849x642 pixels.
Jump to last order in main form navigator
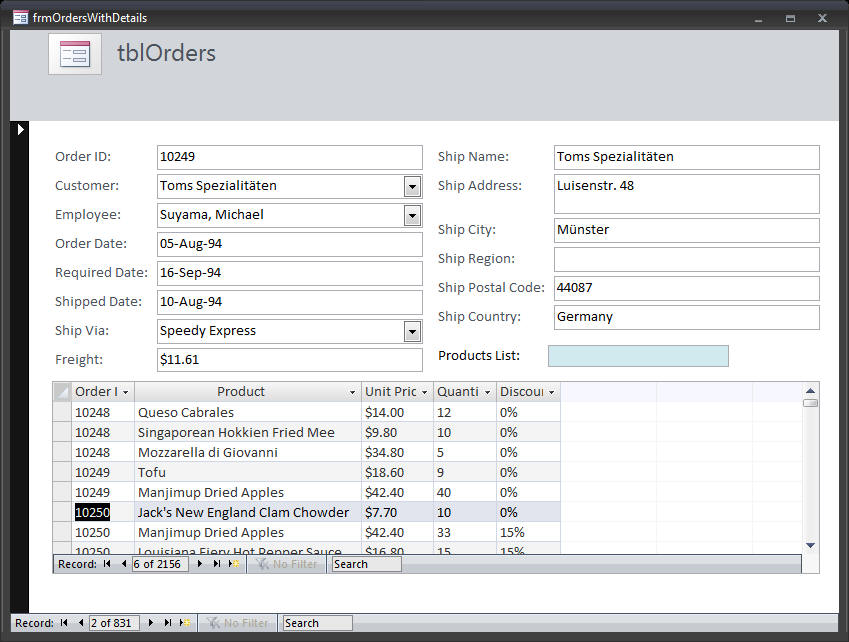(x=168, y=623)
